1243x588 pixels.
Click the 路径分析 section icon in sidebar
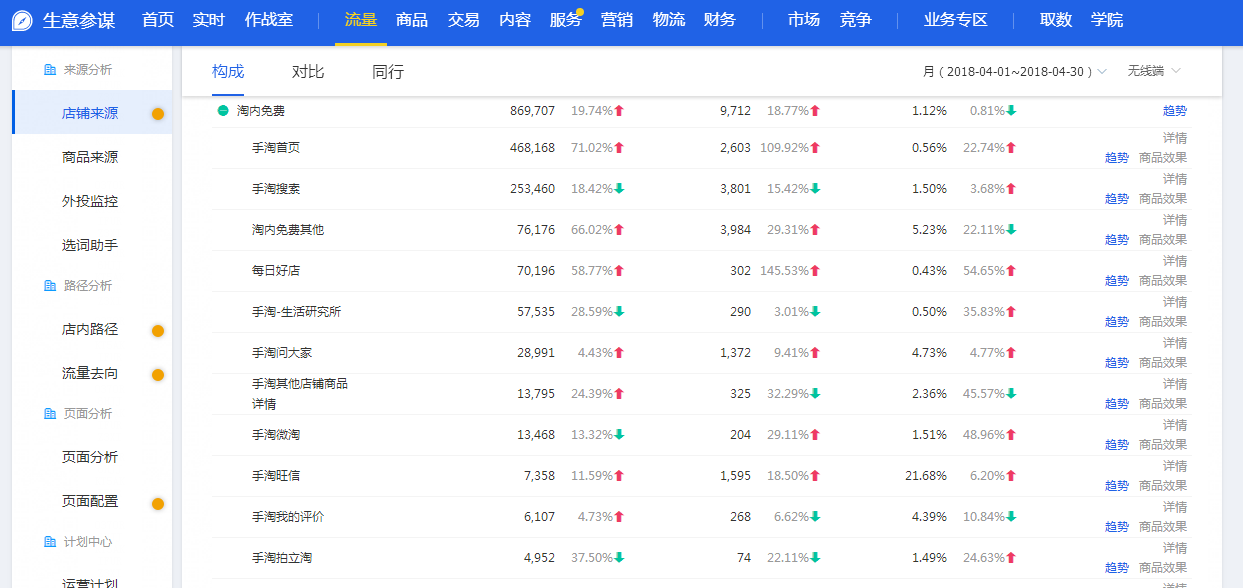pos(50,286)
